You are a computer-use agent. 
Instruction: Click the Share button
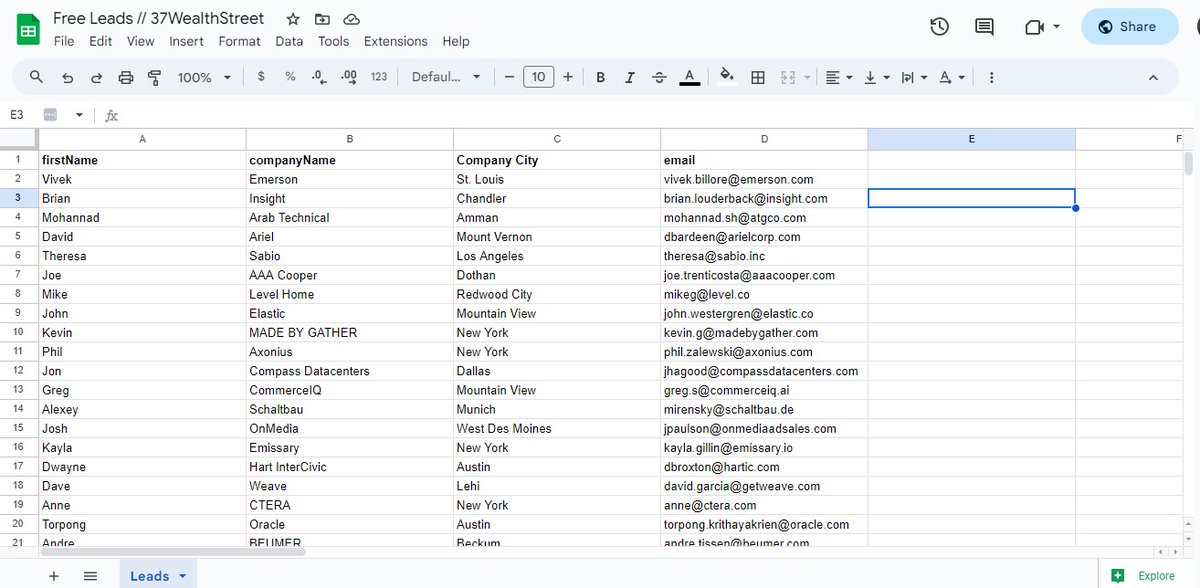click(x=1129, y=27)
